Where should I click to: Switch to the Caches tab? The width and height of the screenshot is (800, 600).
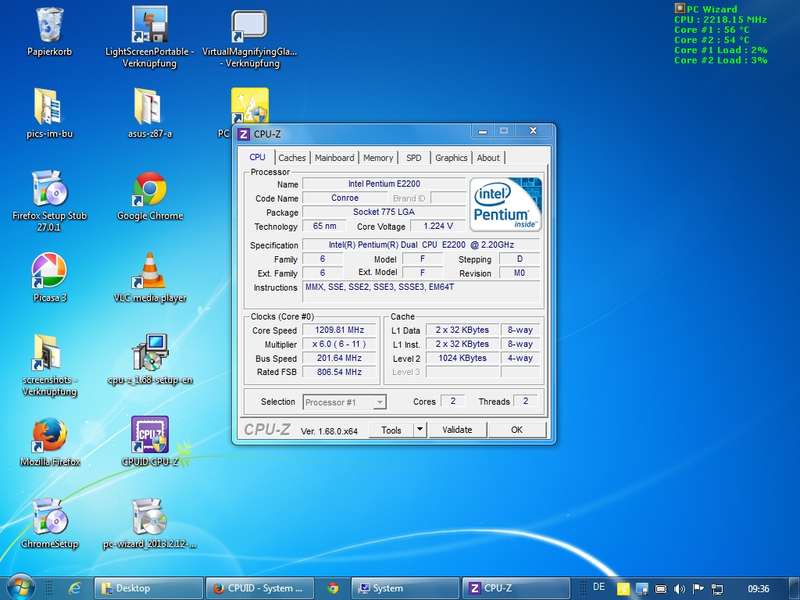click(292, 158)
